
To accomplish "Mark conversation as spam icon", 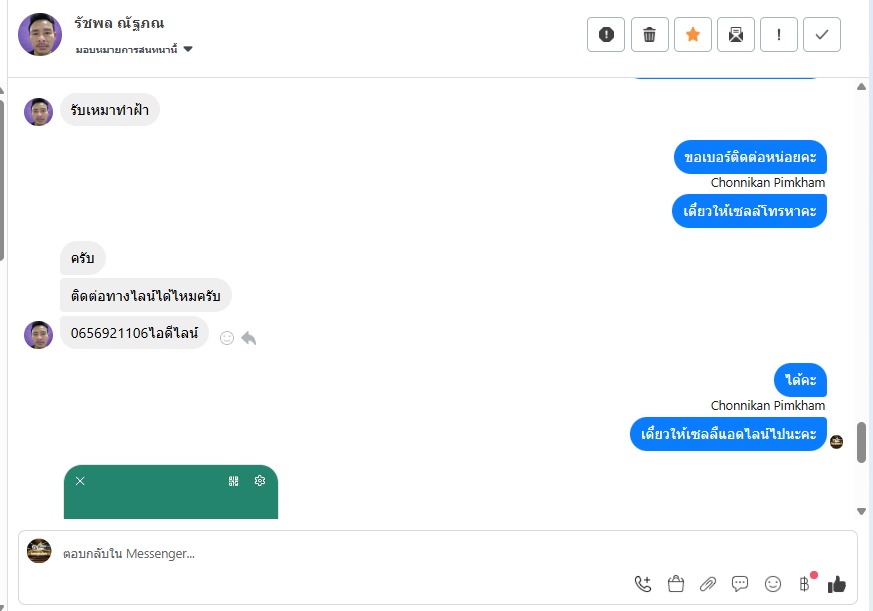I will pos(606,35).
